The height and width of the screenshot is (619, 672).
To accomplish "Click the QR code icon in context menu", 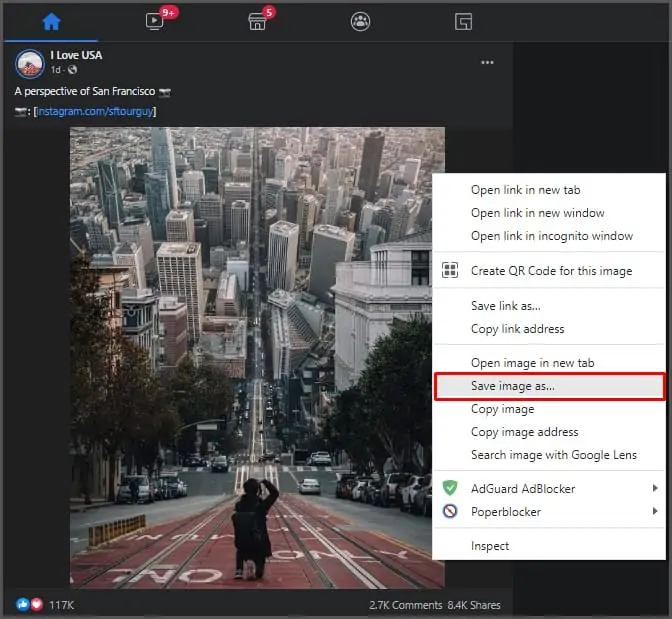I will [x=450, y=270].
